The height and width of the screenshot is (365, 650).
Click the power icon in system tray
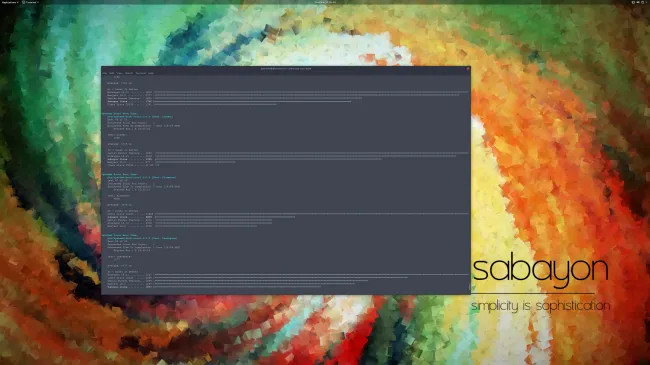pyautogui.click(x=643, y=2)
